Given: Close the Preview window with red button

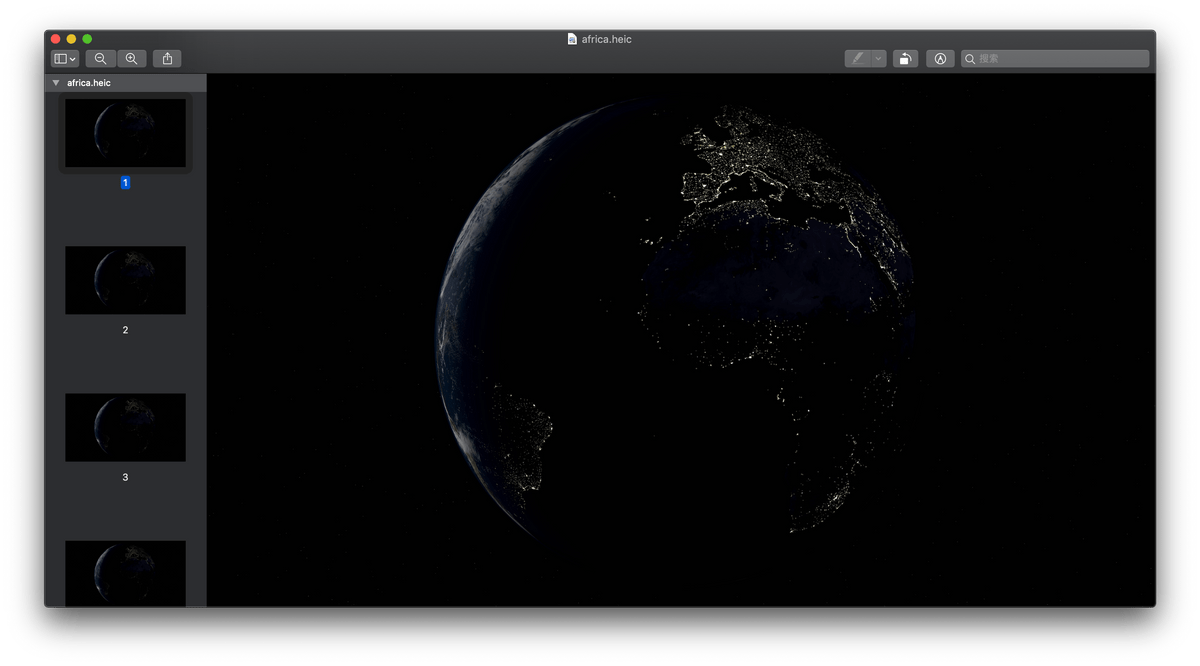Looking at the screenshot, I should click(x=55, y=39).
